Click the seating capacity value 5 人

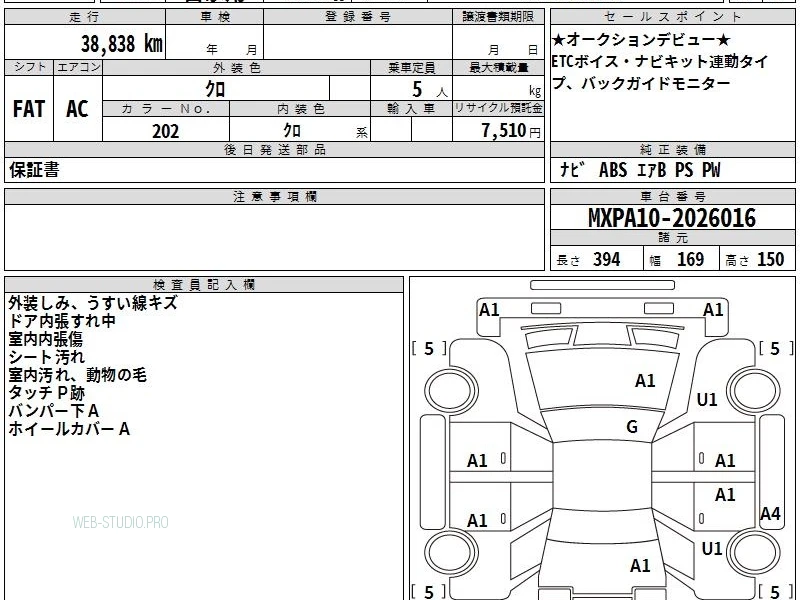[x=430, y=90]
